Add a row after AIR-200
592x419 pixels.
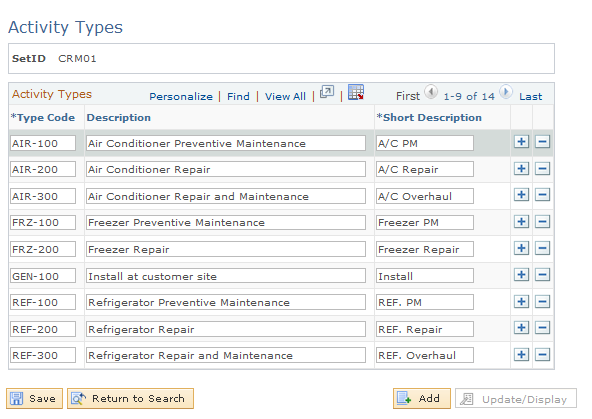(x=521, y=168)
